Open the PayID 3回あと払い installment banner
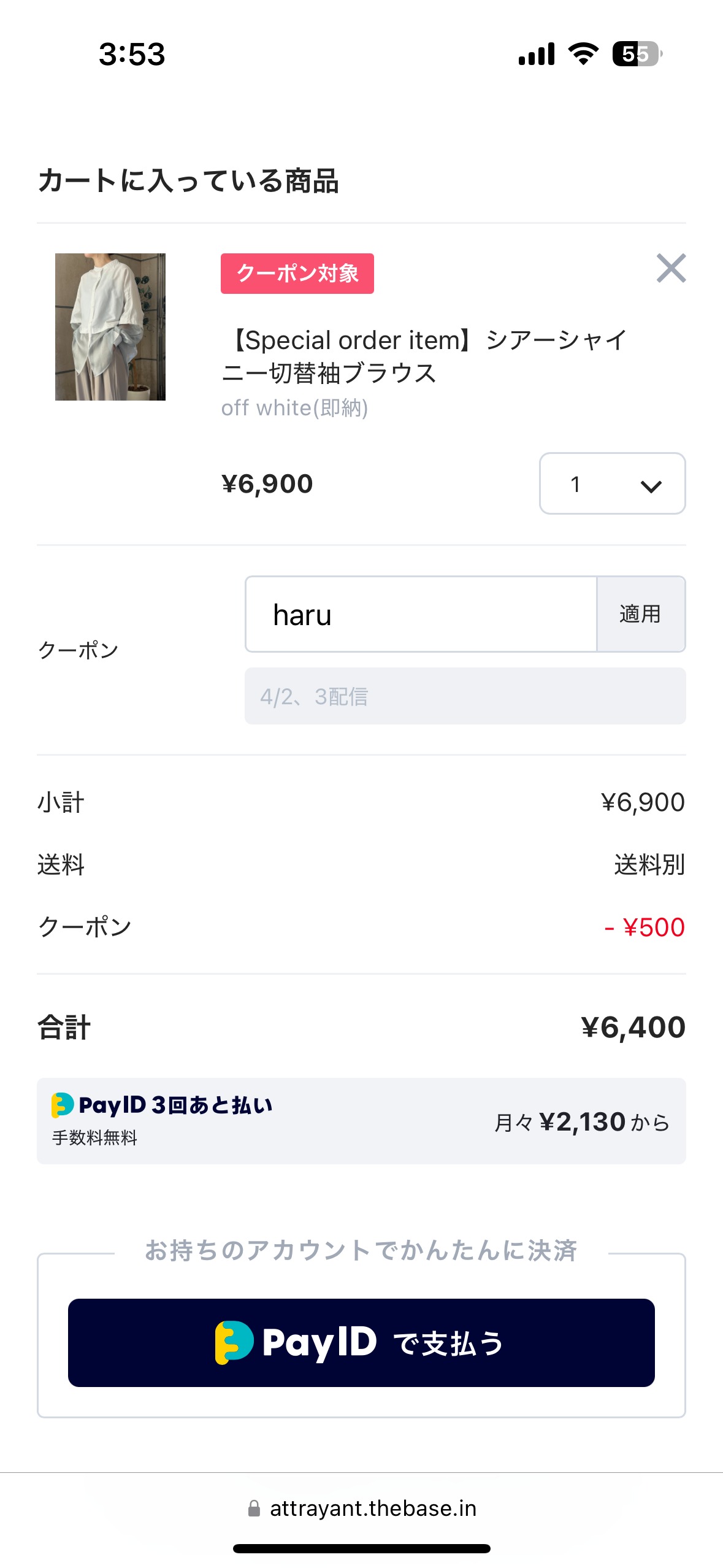This screenshot has height=1568, width=723. click(361, 1121)
